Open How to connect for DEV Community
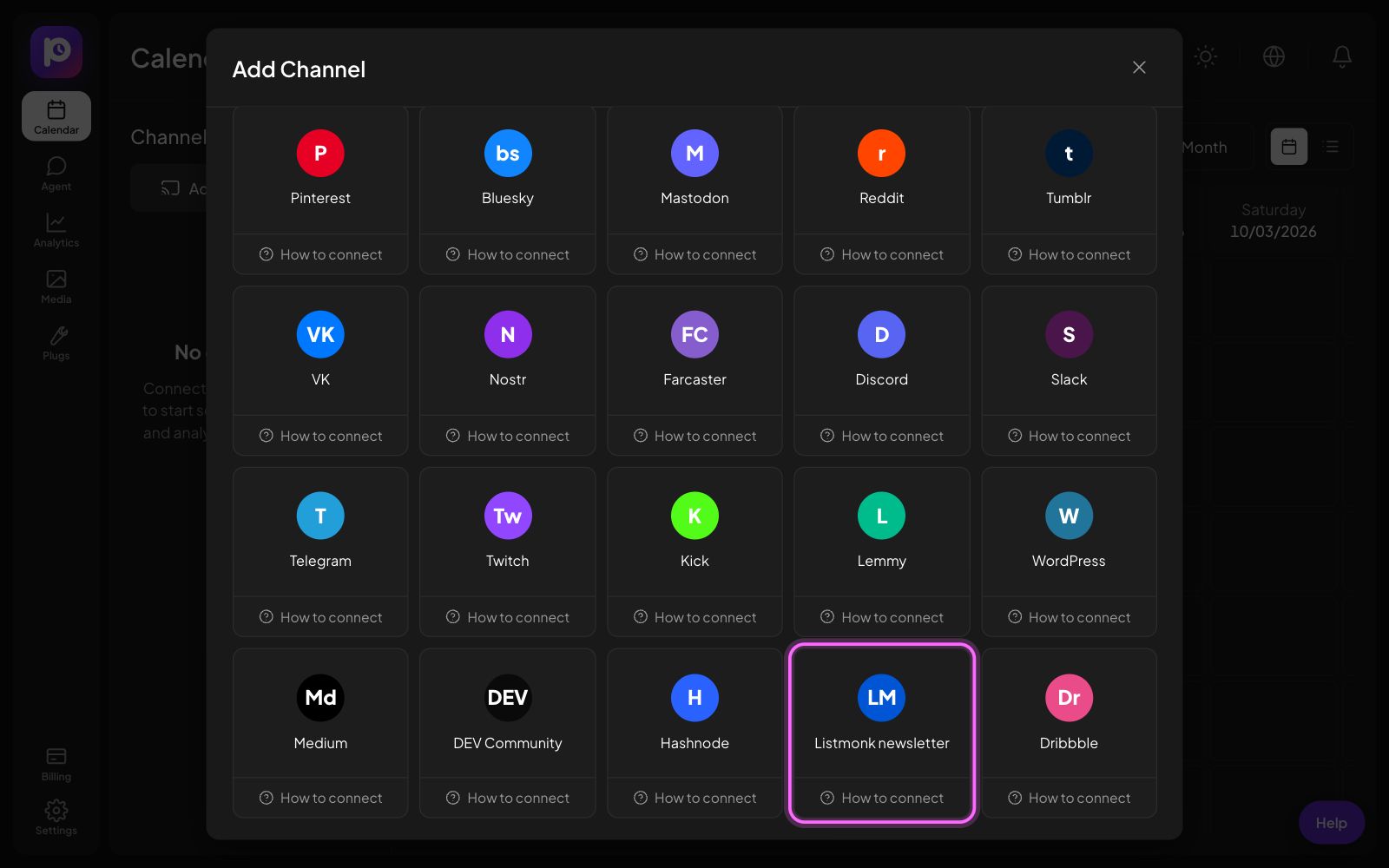Image resolution: width=1389 pixels, height=868 pixels. point(508,798)
